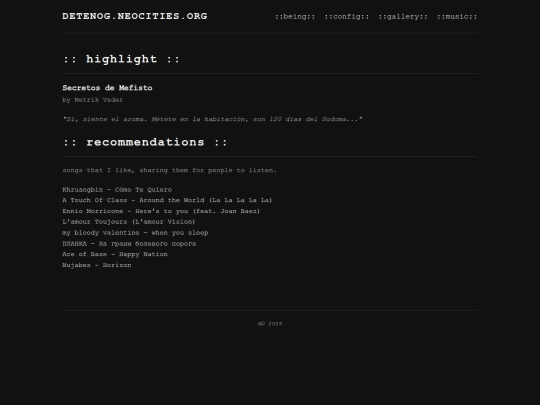Click 'songs that I like' description text
This screenshot has width=540, height=405.
169,170
